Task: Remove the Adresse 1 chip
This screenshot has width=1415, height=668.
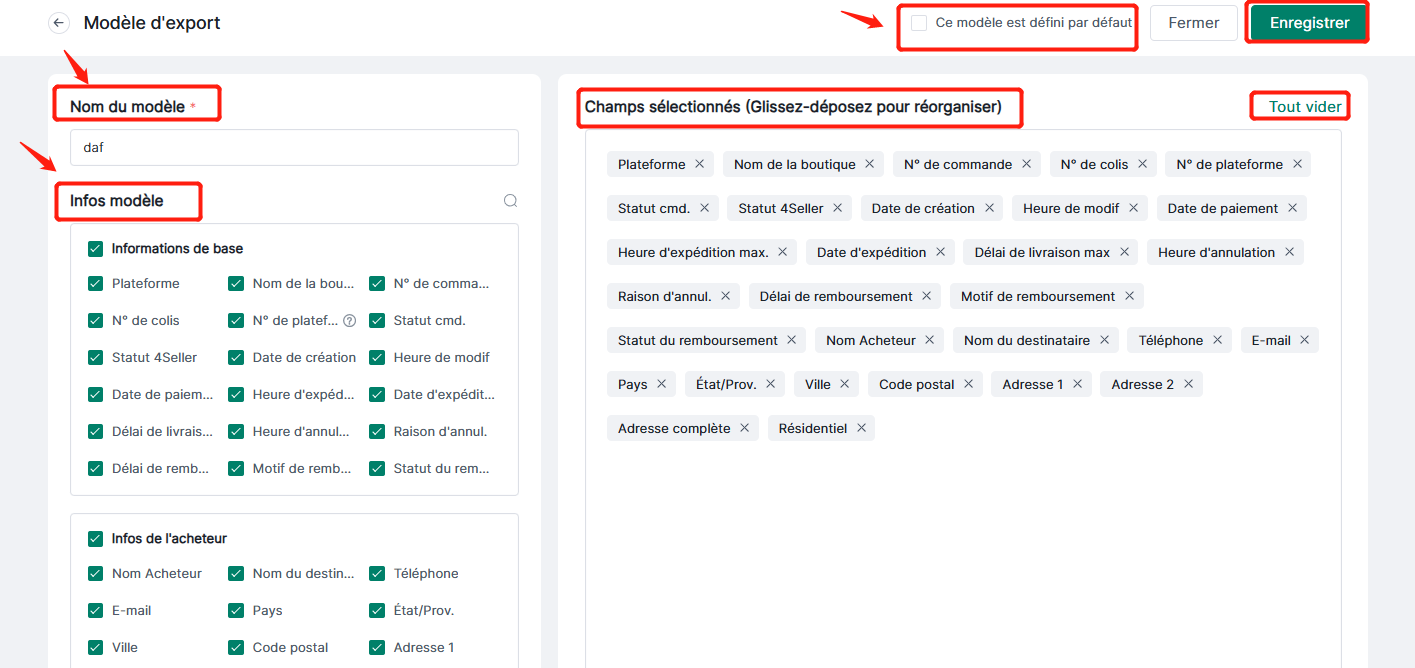Action: click(x=1077, y=384)
